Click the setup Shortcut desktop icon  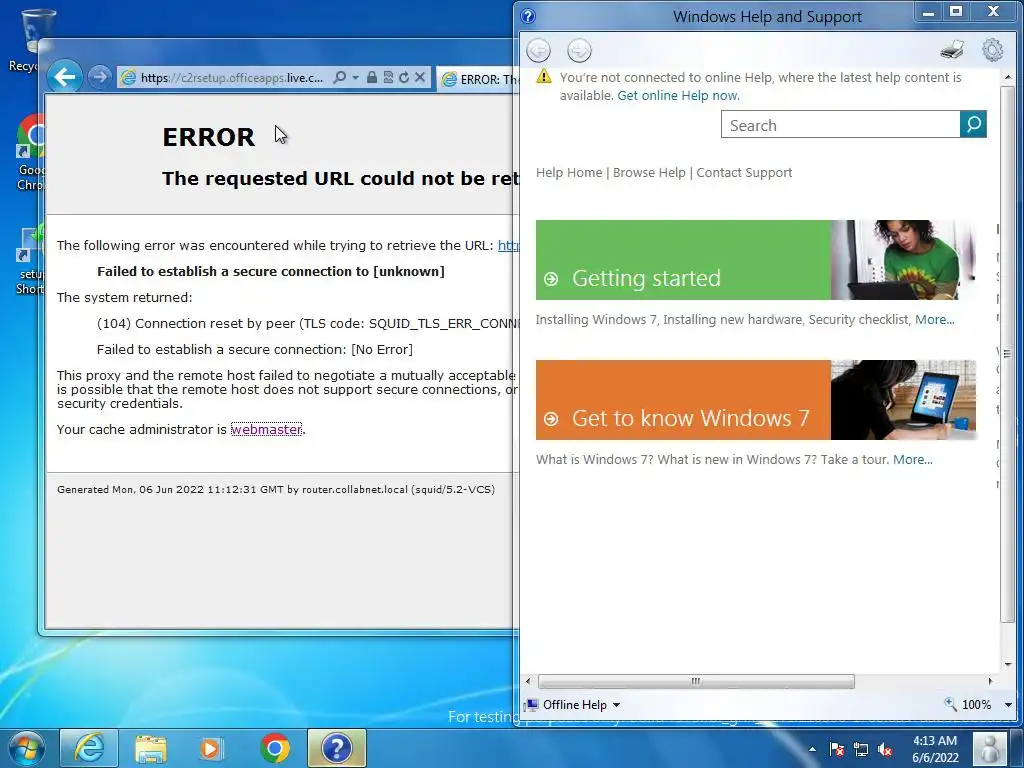29,261
